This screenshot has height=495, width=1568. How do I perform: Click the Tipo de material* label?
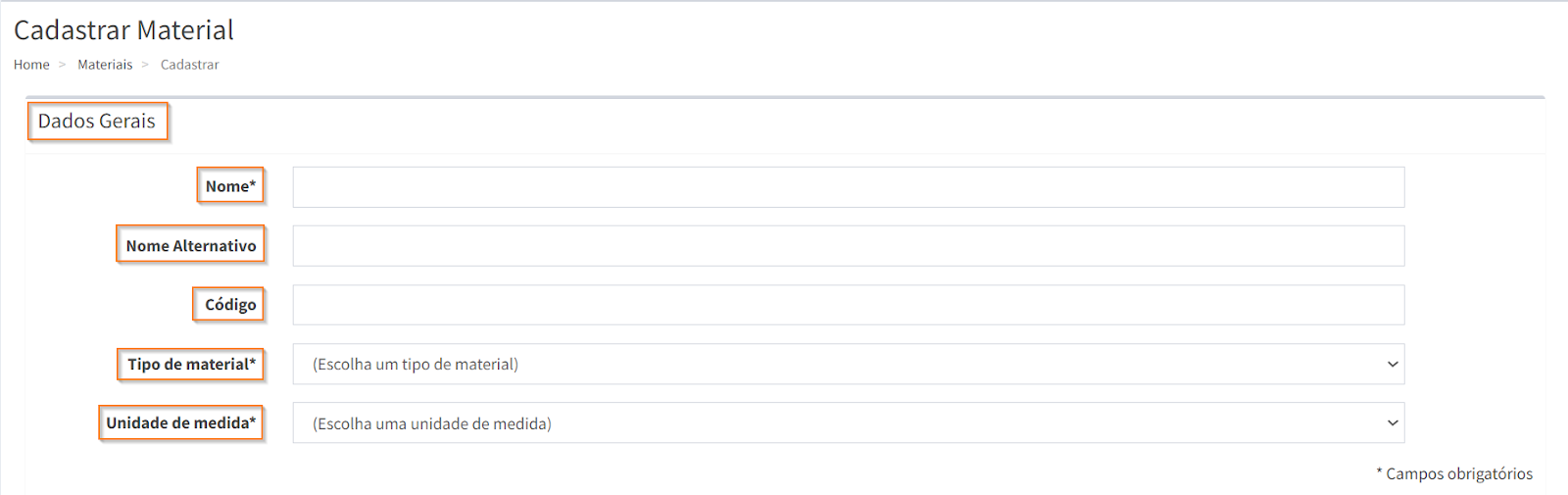(191, 364)
